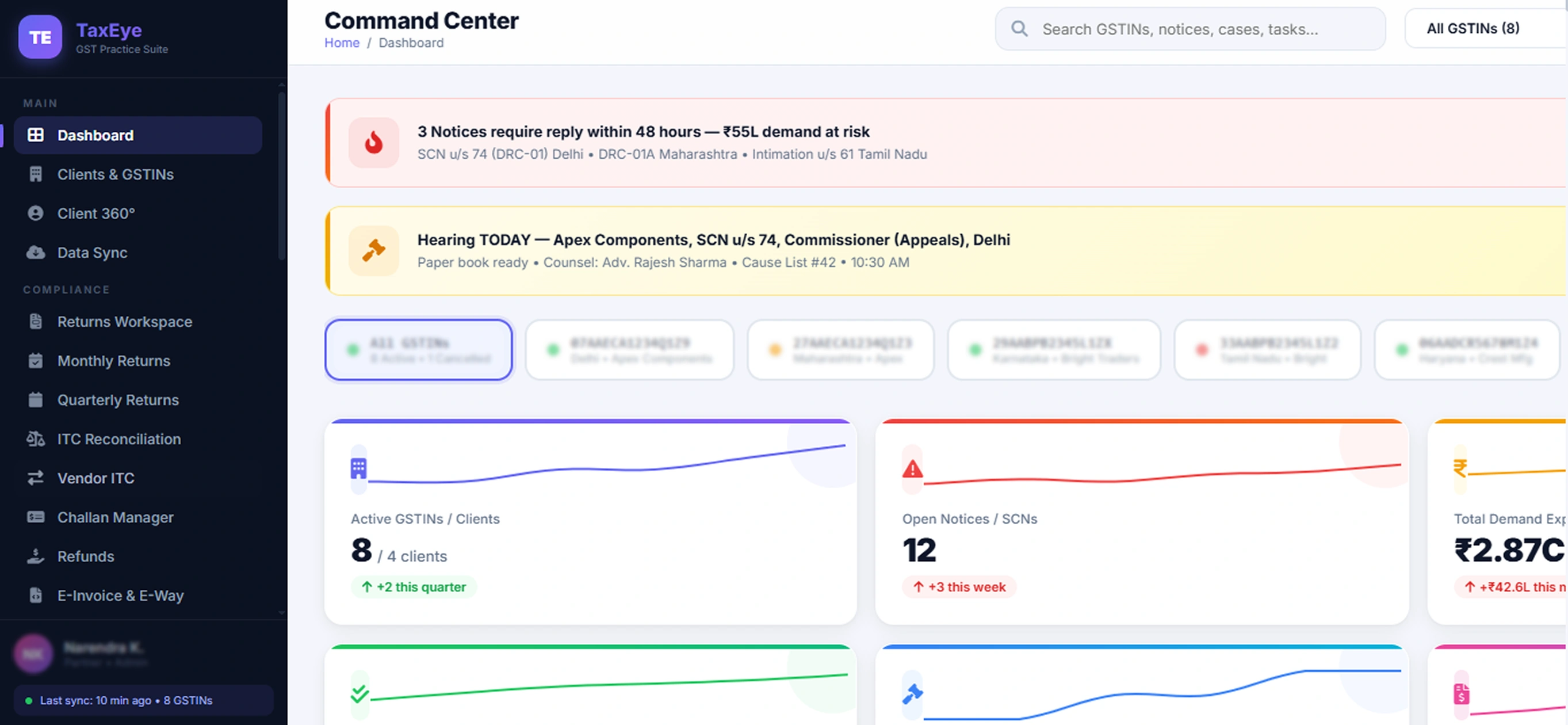This screenshot has height=725, width=1568.
Task: Click the TaxEye TE logo icon
Action: [x=40, y=37]
